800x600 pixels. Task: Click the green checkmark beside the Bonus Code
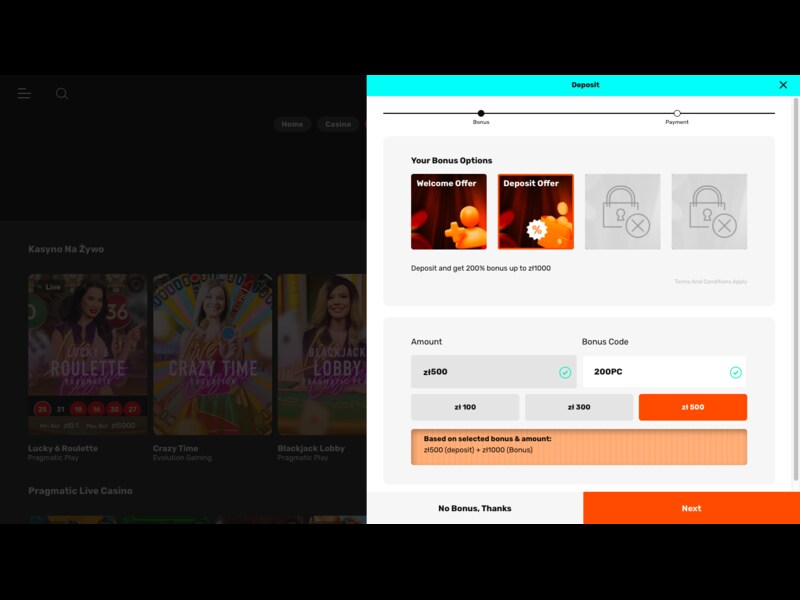737,371
